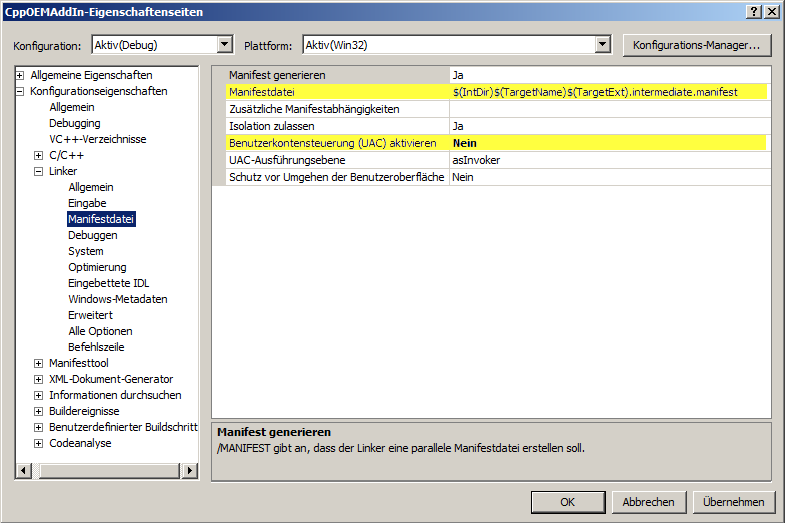Open the Konfiguration dropdown arrow
The width and height of the screenshot is (785, 523).
pyautogui.click(x=225, y=45)
